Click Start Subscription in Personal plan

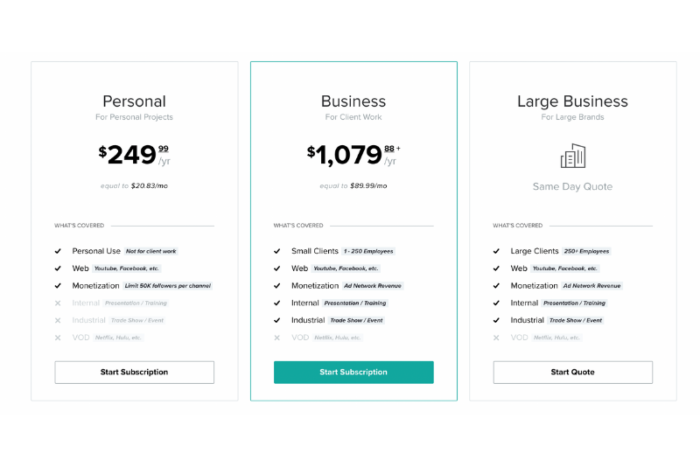pyautogui.click(x=134, y=372)
